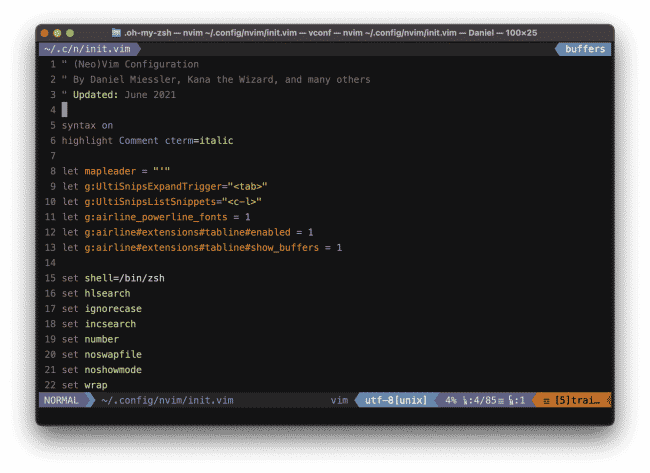Click the folder icon in the title bar

pyautogui.click(x=116, y=33)
